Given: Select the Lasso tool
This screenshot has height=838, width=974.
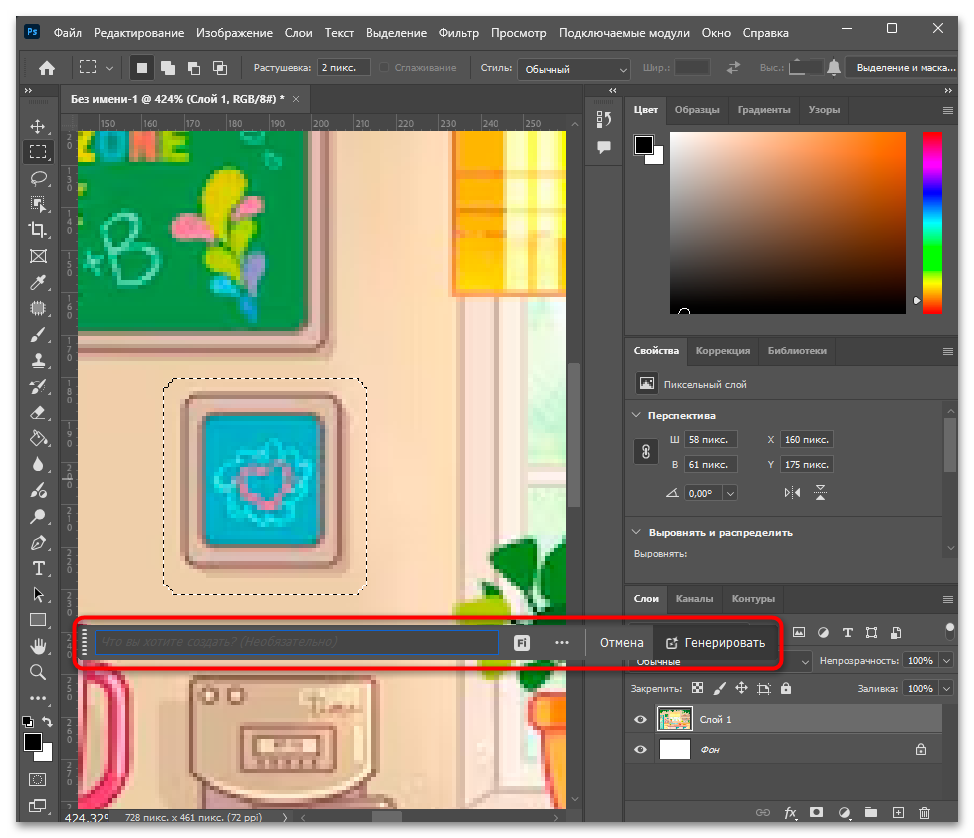Looking at the screenshot, I should point(38,179).
